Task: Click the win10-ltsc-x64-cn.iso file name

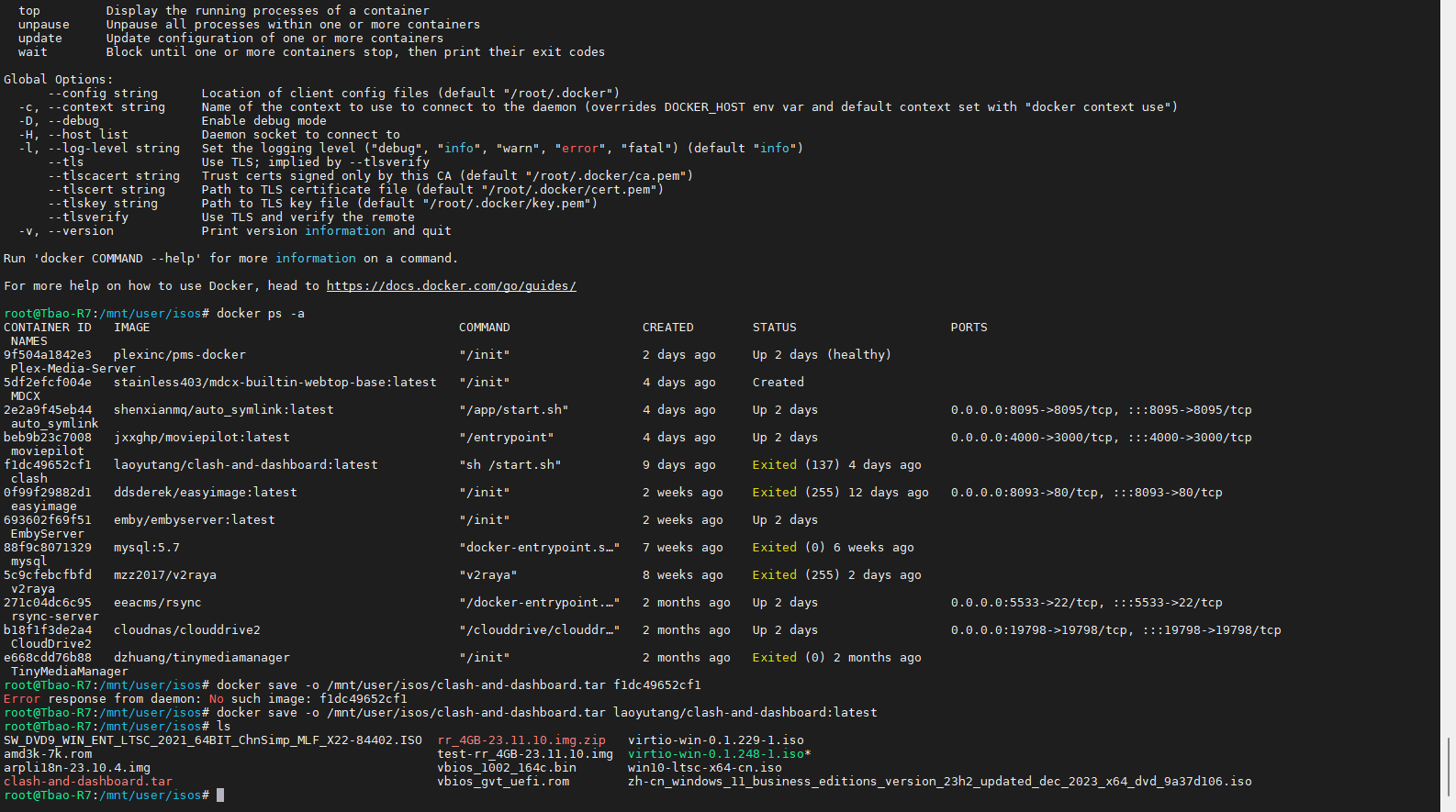Action: click(704, 768)
